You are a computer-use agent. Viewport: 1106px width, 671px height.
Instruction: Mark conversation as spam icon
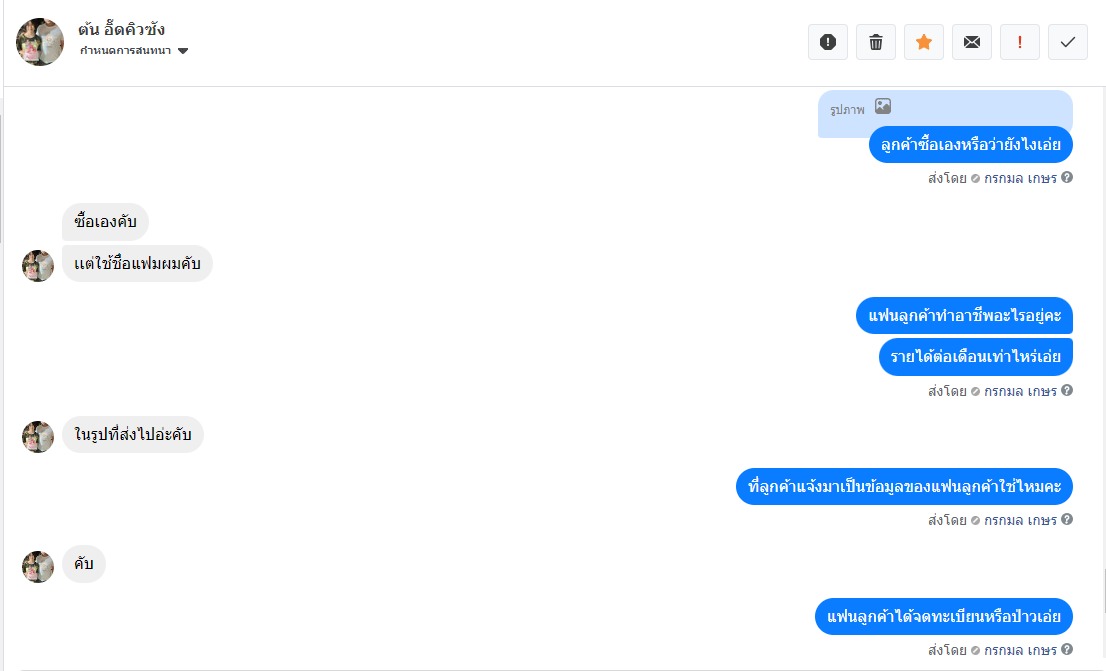(x=827, y=42)
